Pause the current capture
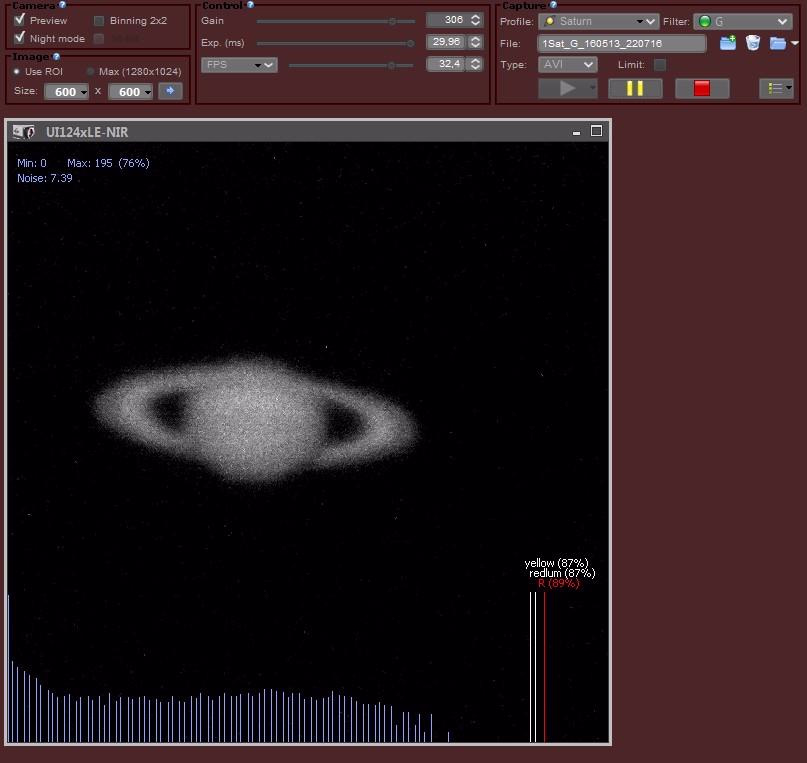The image size is (807, 763). [x=635, y=88]
